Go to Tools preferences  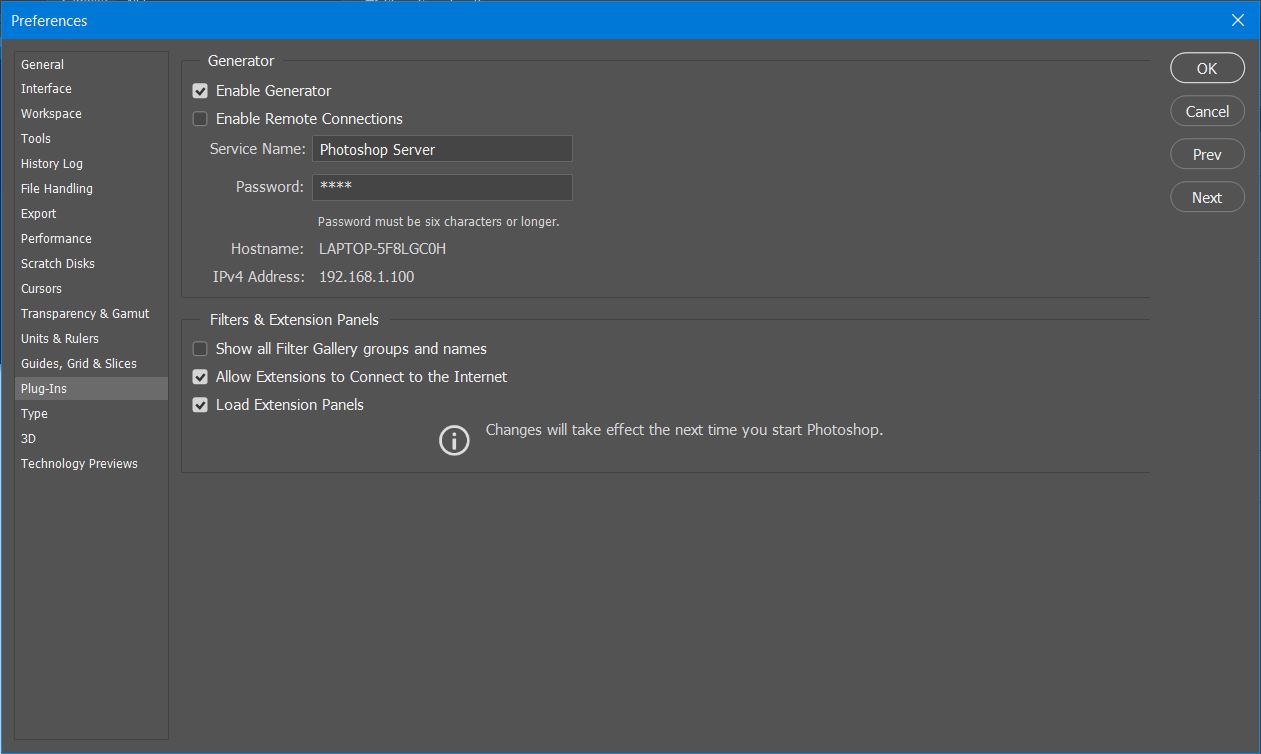91,139
